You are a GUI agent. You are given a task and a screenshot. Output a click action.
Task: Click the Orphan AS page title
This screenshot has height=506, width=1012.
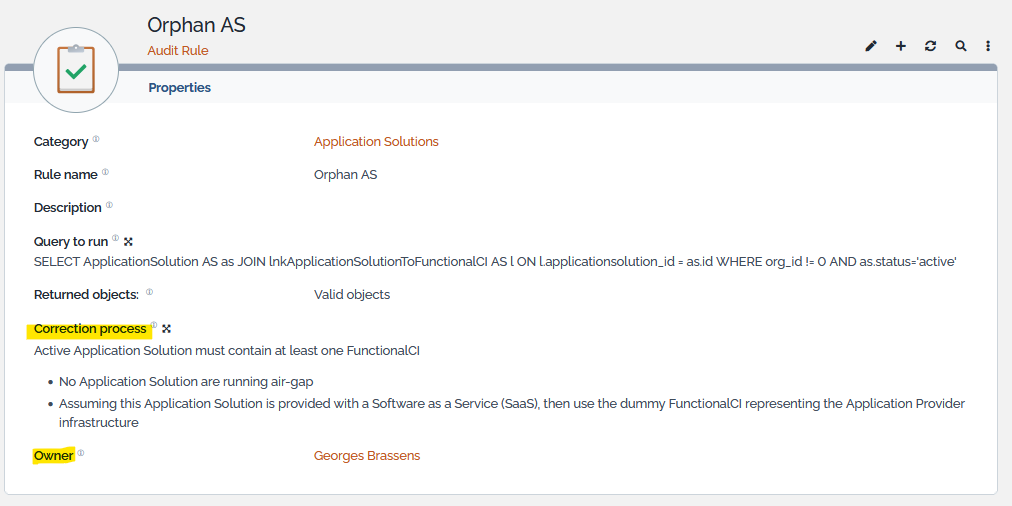pos(196,25)
